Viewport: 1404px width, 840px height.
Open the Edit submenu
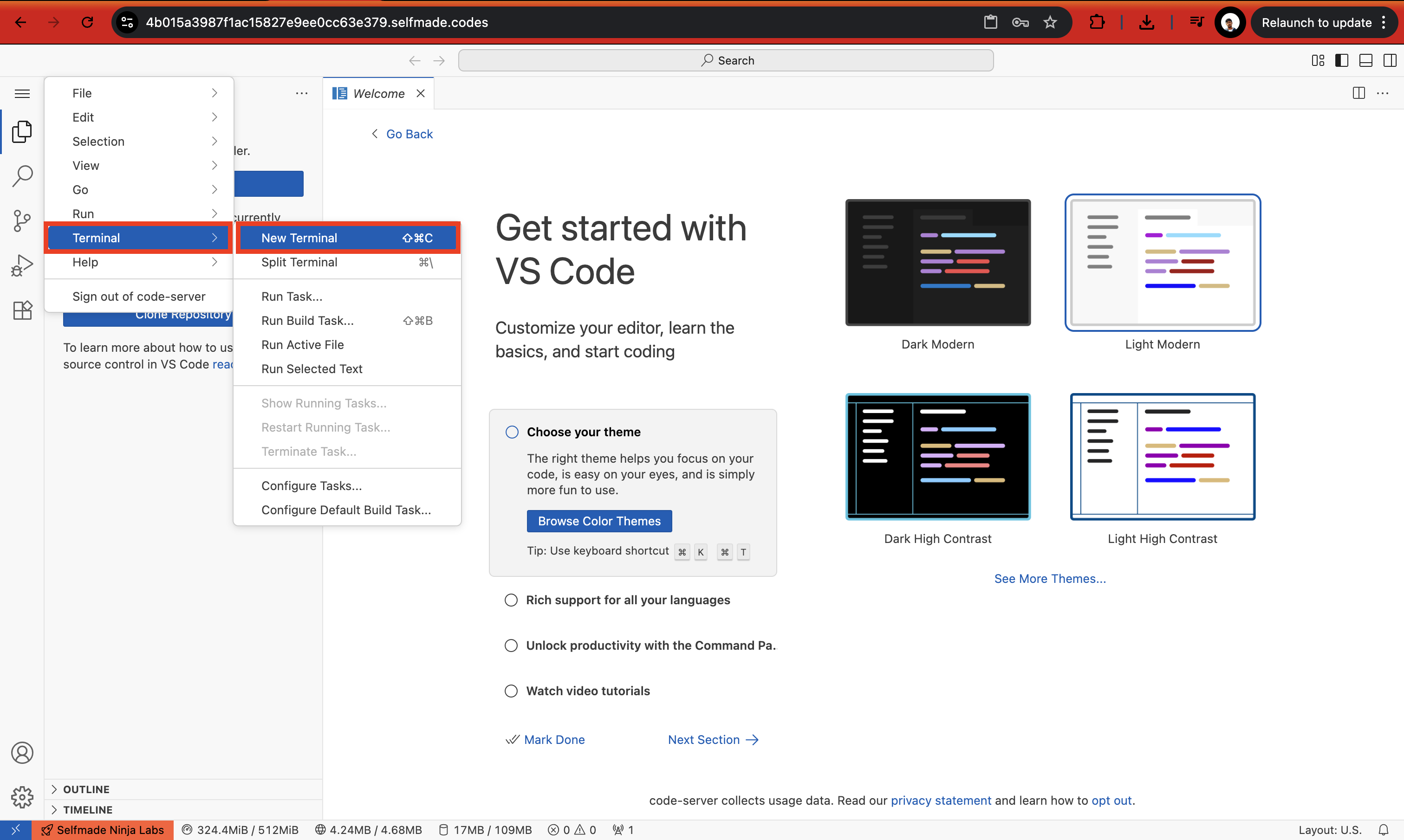[x=139, y=117]
